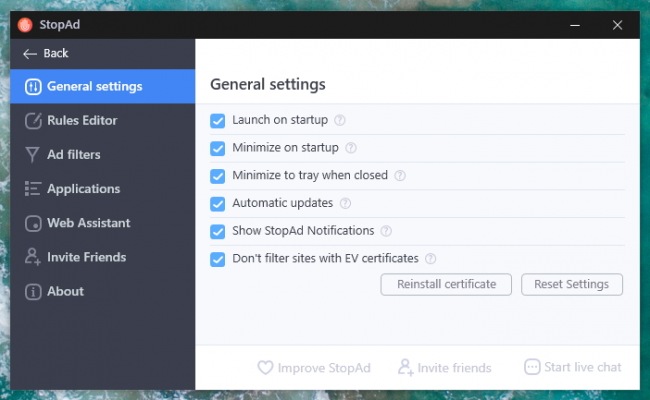Viewport: 650px width, 400px height.
Task: Close the StopAd window
Action: point(617,25)
